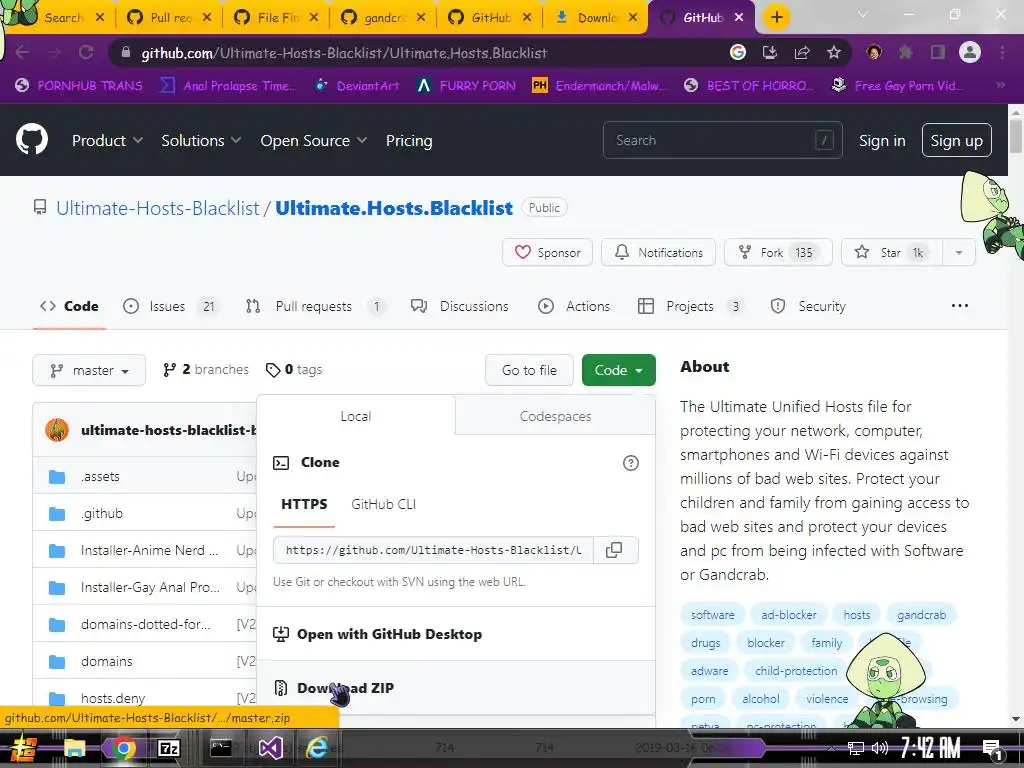Image resolution: width=1024 pixels, height=768 pixels.
Task: View the 2 branches link
Action: coord(206,370)
